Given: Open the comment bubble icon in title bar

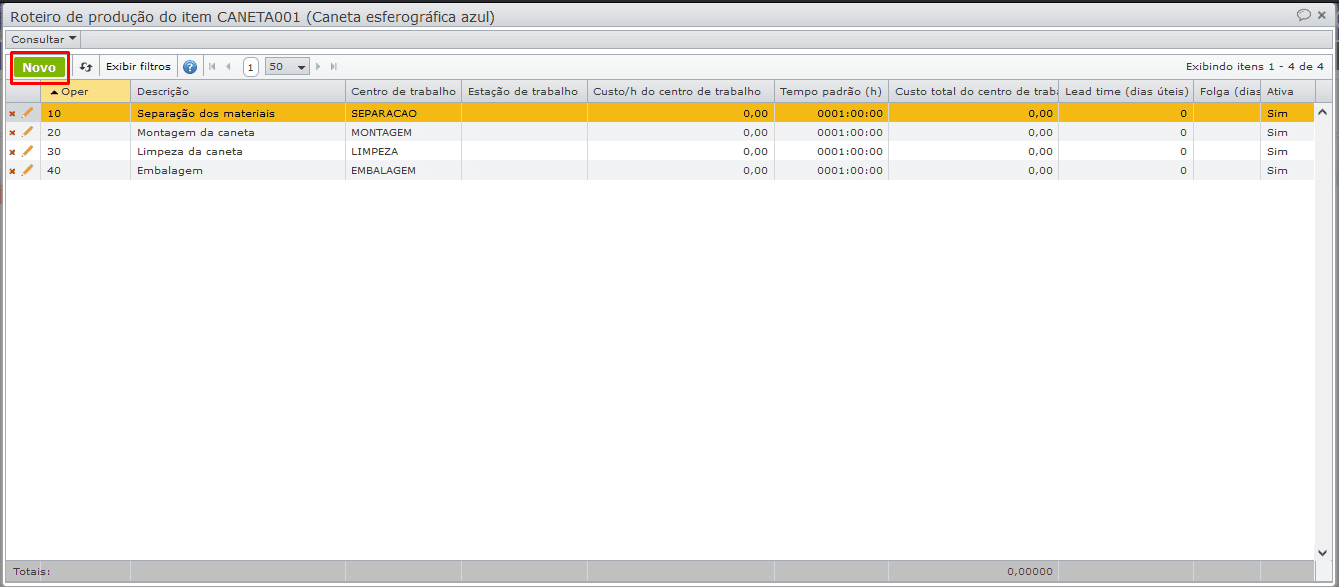Looking at the screenshot, I should [1303, 15].
